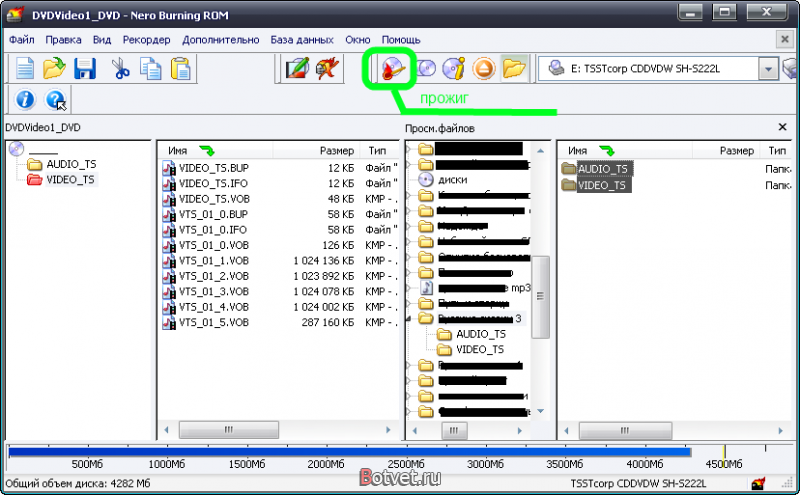Select file VTS_01_0.VOB
Image resolution: width=800 pixels, height=495 pixels.
coord(214,245)
